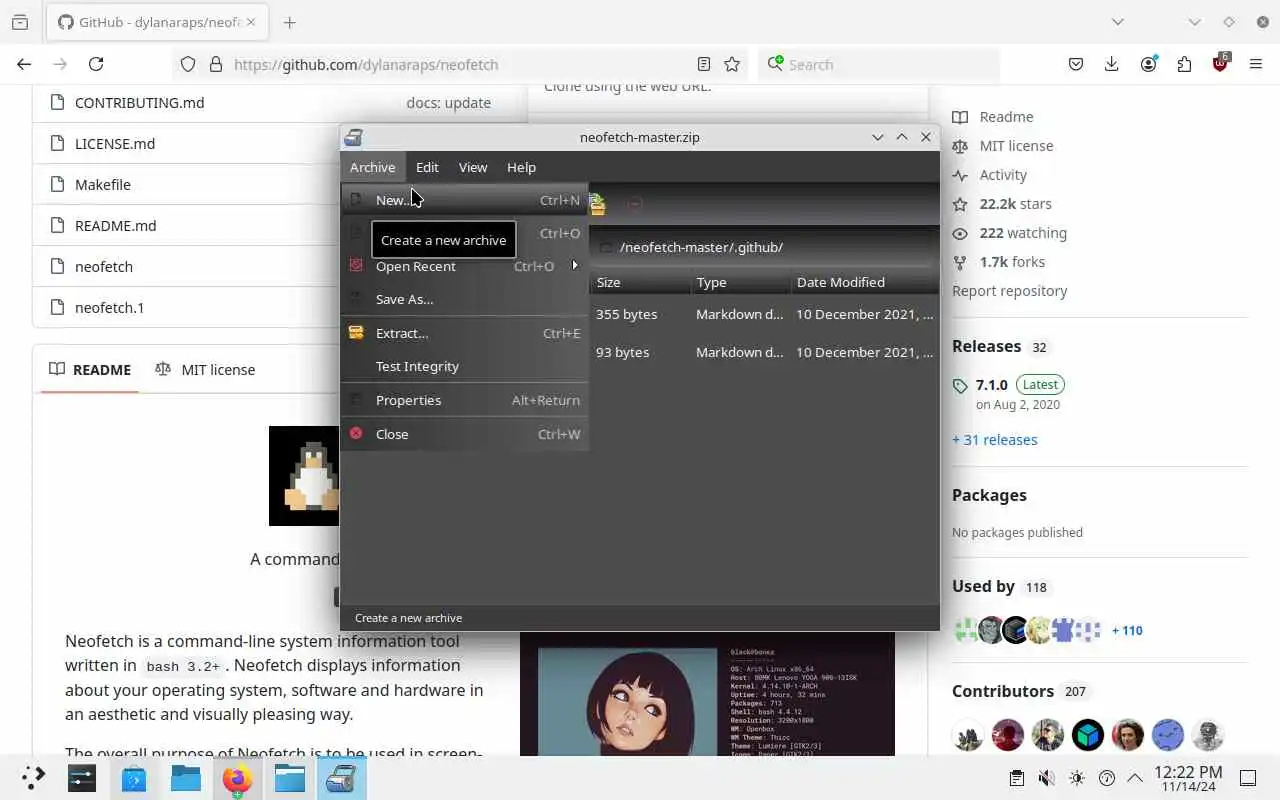Sort archive files by Date Modified column
Viewport: 1280px width, 800px height.
[x=865, y=282]
